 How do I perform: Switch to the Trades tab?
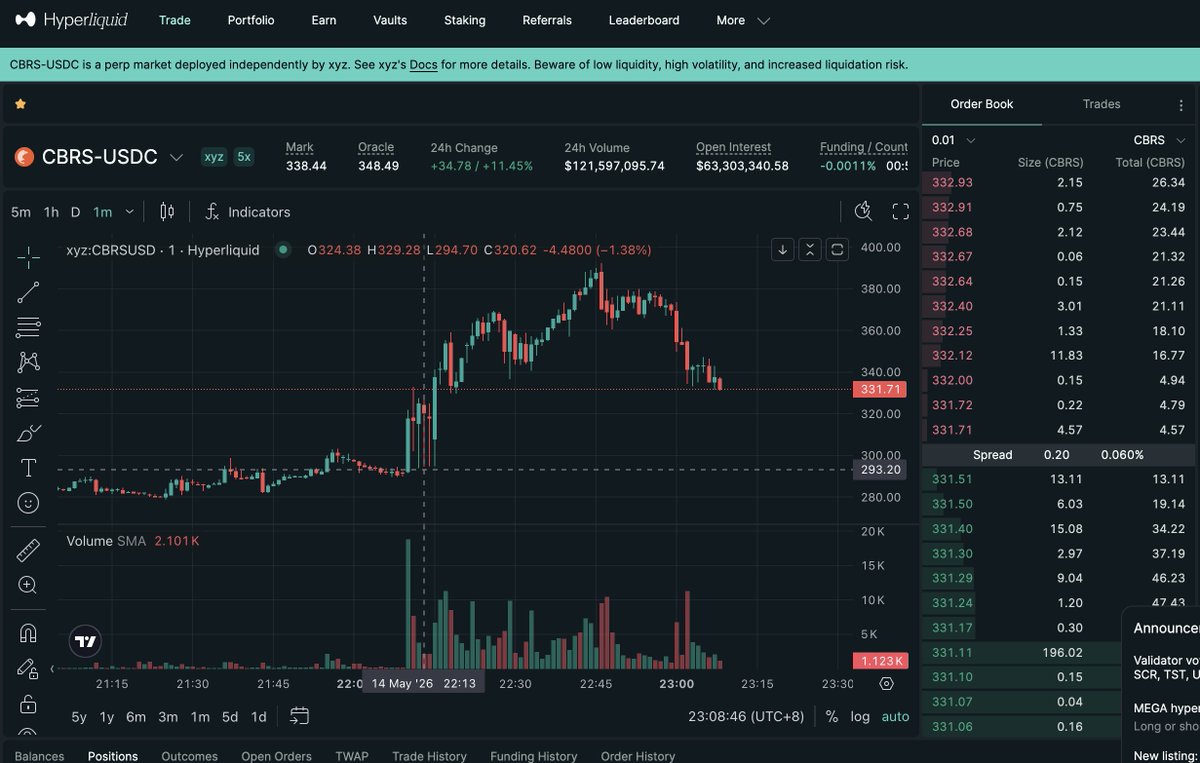point(1101,104)
